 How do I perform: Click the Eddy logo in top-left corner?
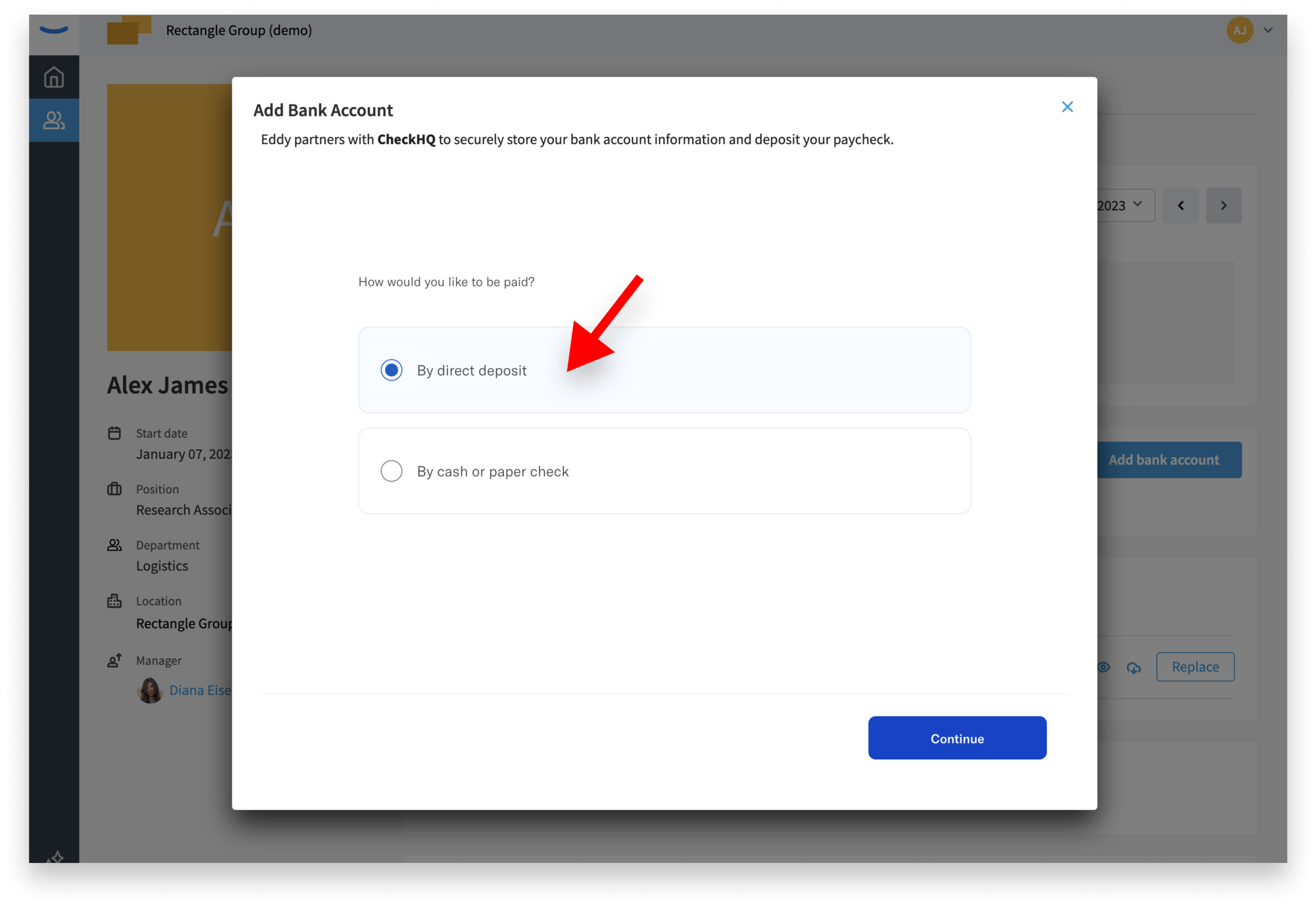(x=54, y=30)
